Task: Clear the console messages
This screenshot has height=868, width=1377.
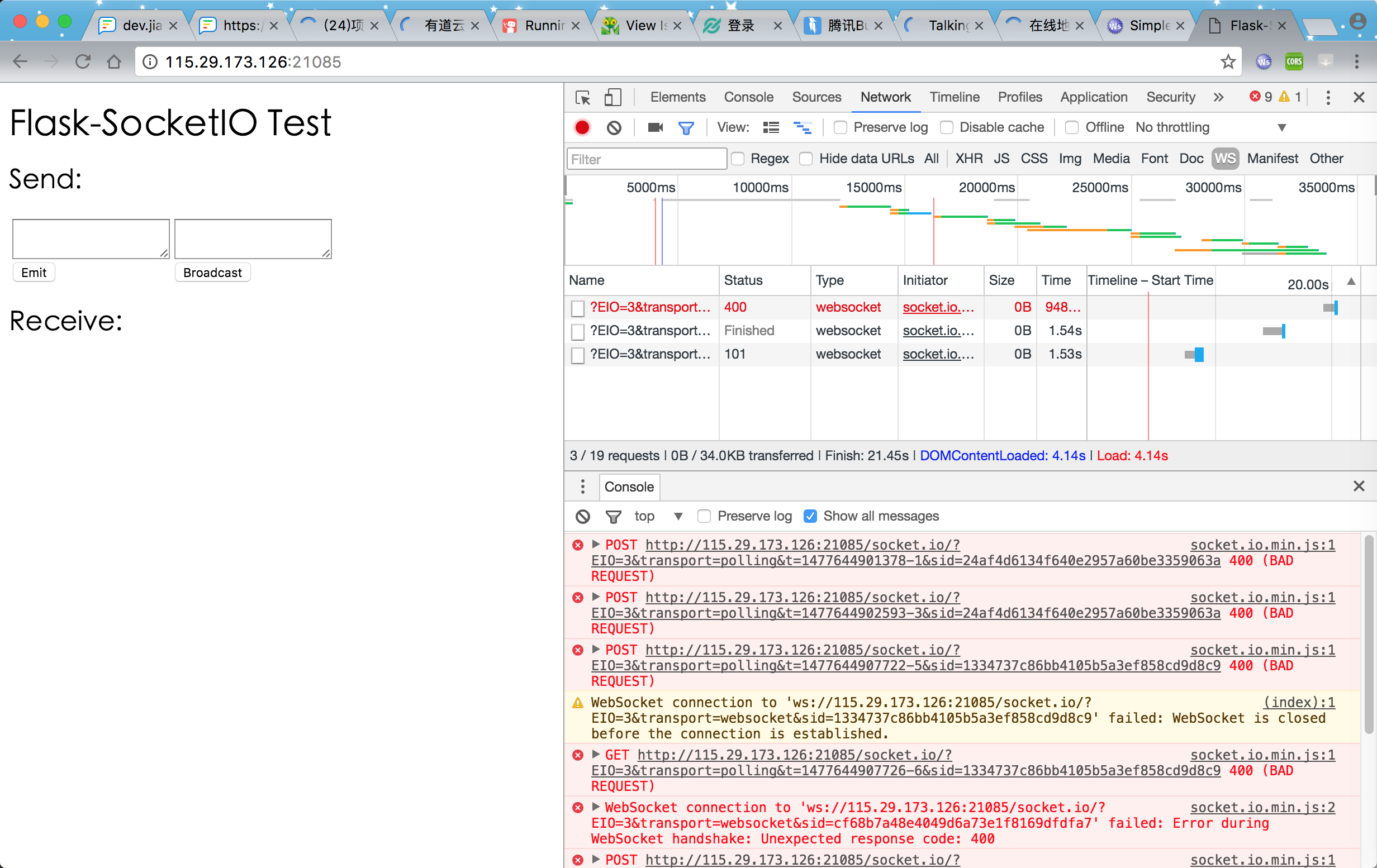Action: coord(583,516)
